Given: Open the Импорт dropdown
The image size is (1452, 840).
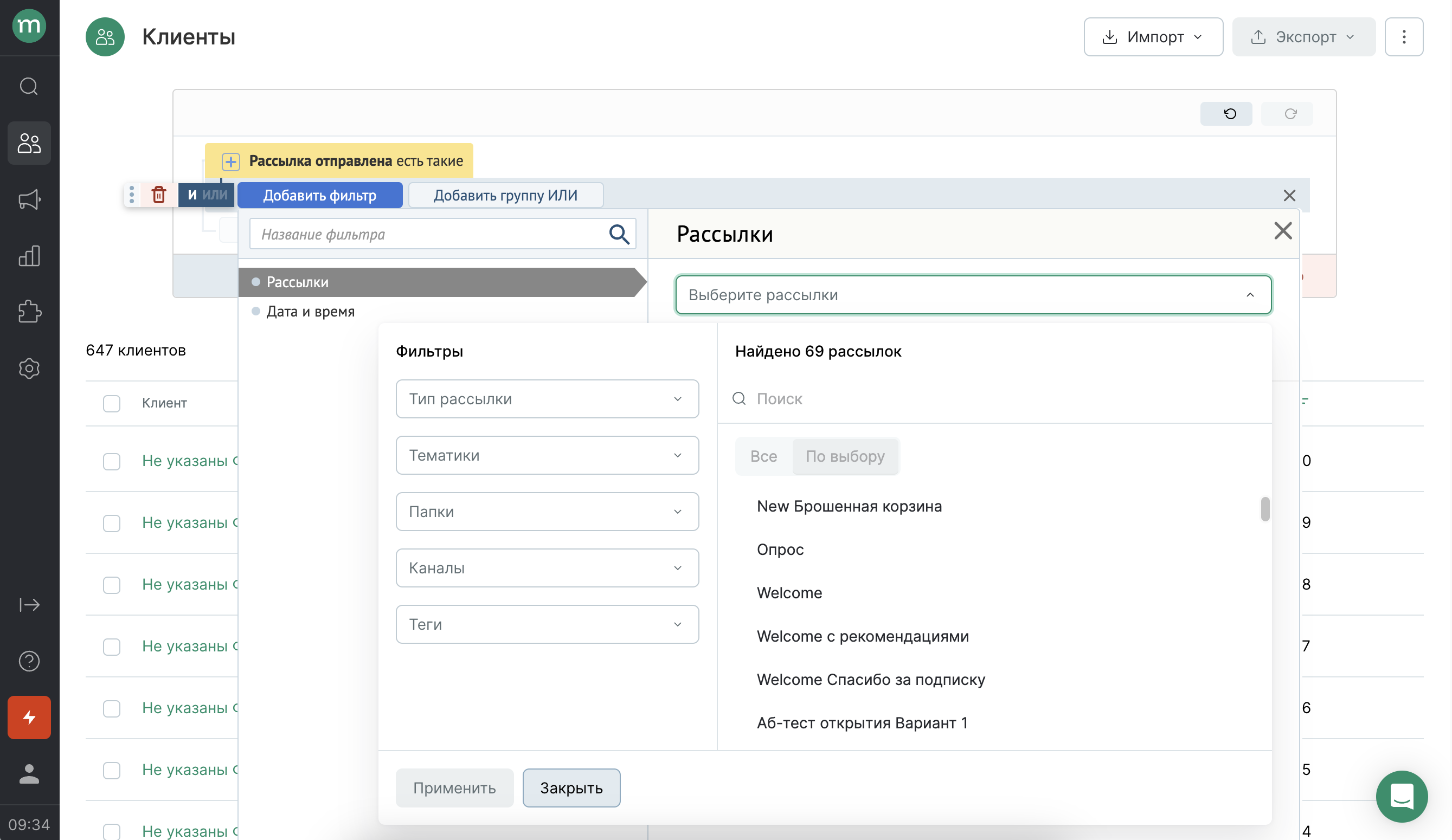Looking at the screenshot, I should (x=1153, y=37).
